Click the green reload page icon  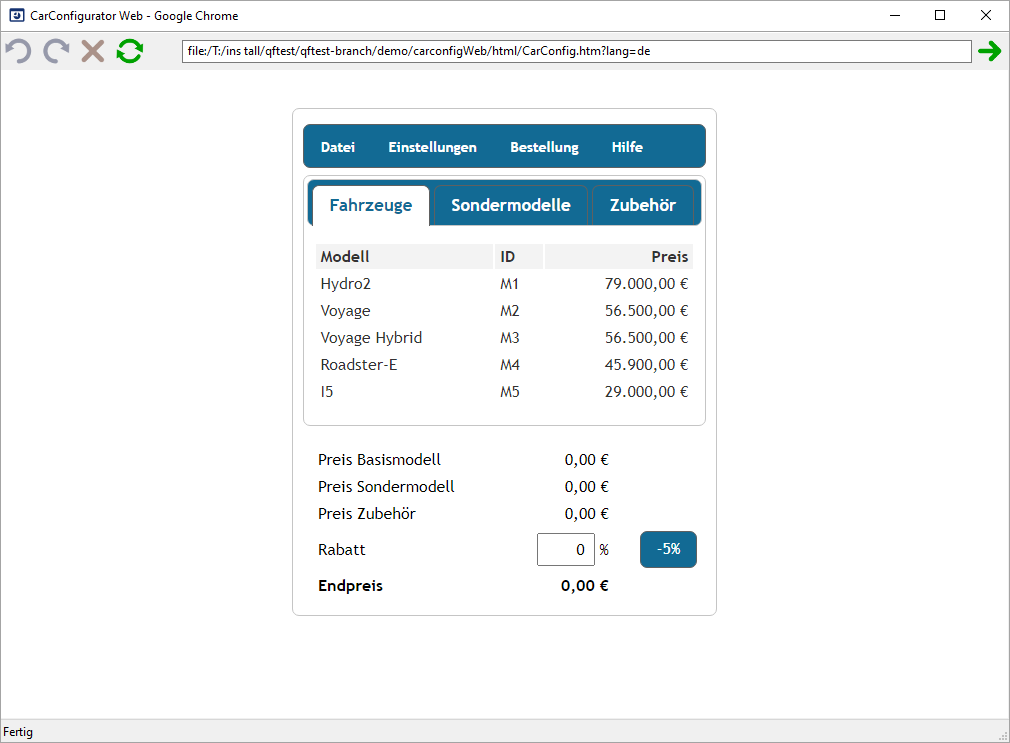[129, 51]
